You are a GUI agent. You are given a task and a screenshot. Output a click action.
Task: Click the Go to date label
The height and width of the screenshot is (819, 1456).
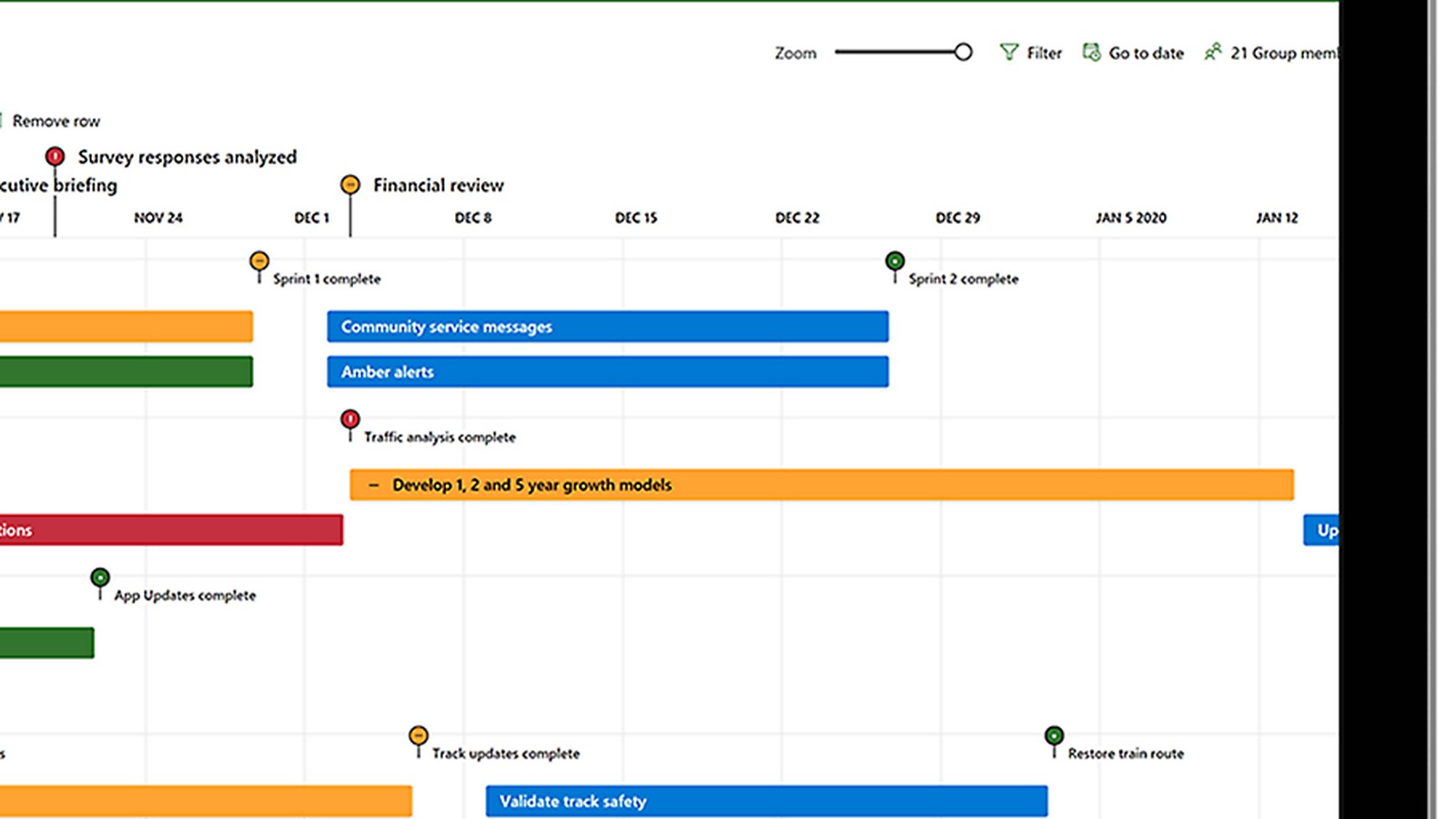1147,53
